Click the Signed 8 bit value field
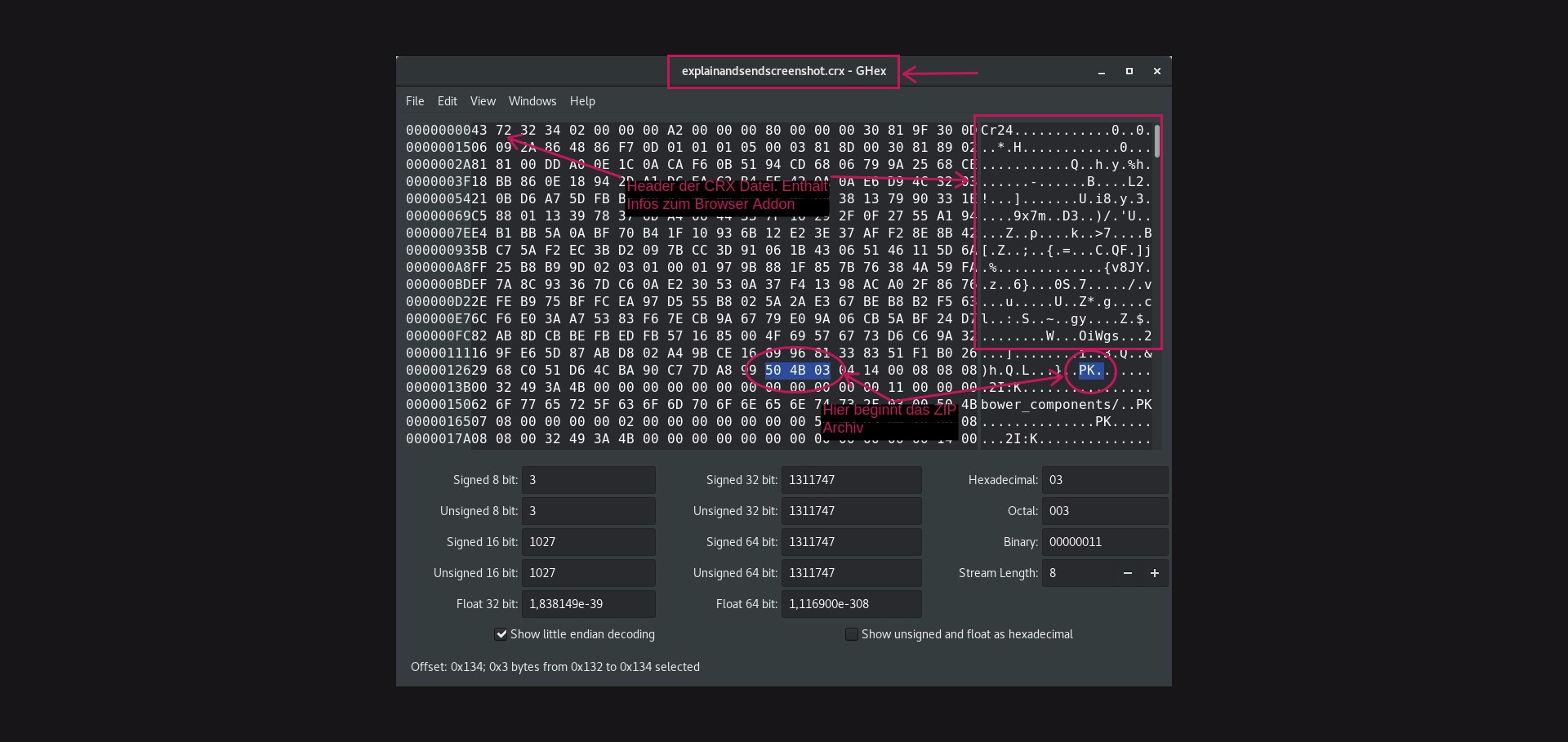 point(588,480)
